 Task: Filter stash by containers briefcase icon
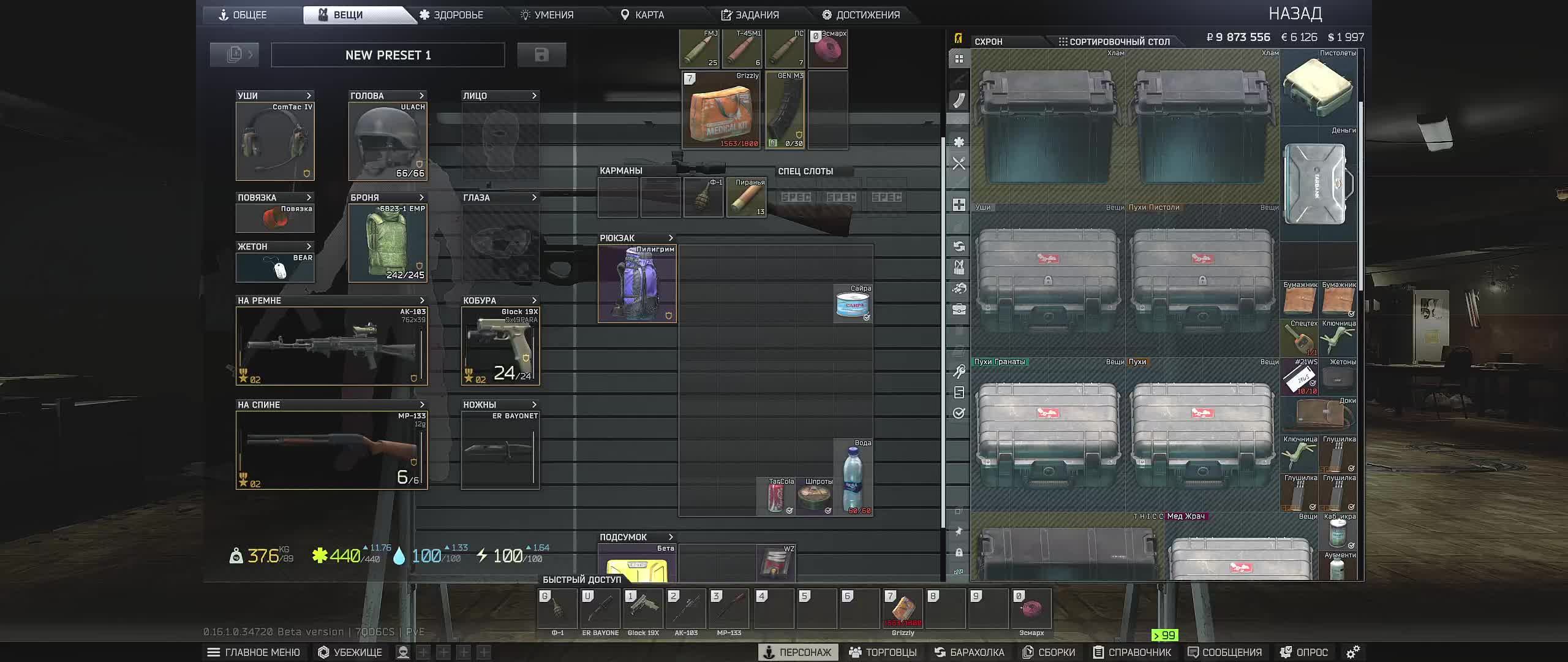(x=959, y=309)
